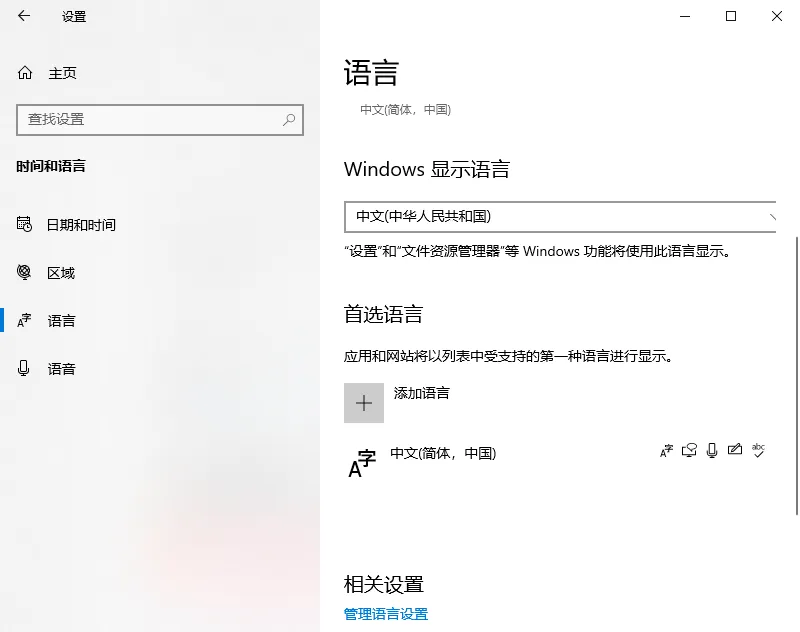
Task: Click the home icon beside 主页
Action: [25, 73]
